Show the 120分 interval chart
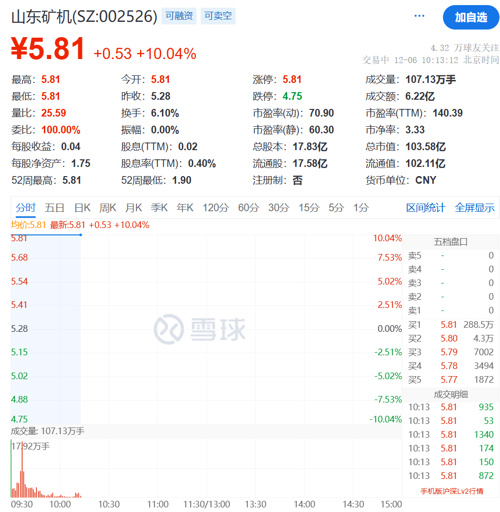 point(216,208)
